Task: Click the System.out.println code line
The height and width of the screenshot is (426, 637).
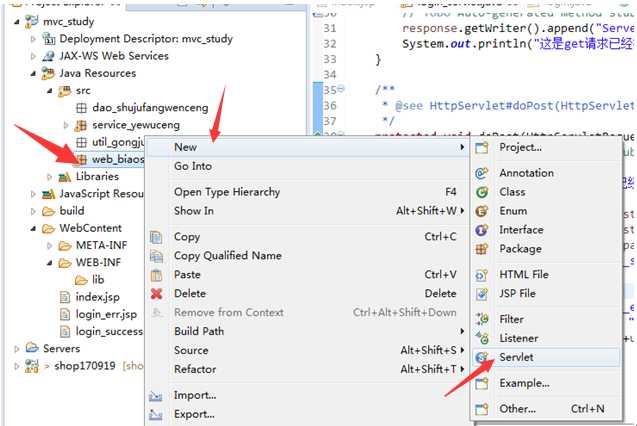Action: [x=518, y=44]
